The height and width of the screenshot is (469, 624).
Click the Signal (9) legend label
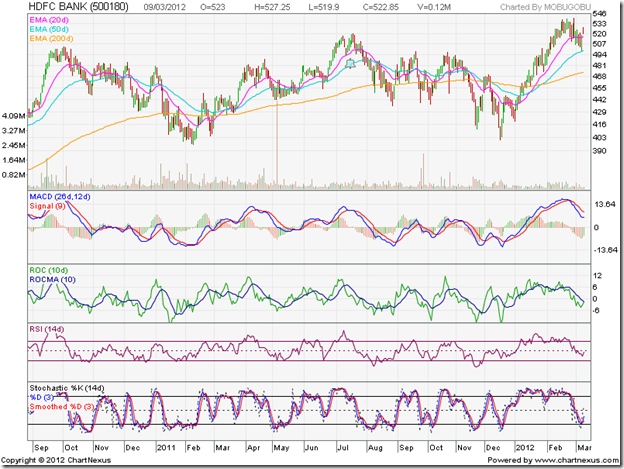47,206
